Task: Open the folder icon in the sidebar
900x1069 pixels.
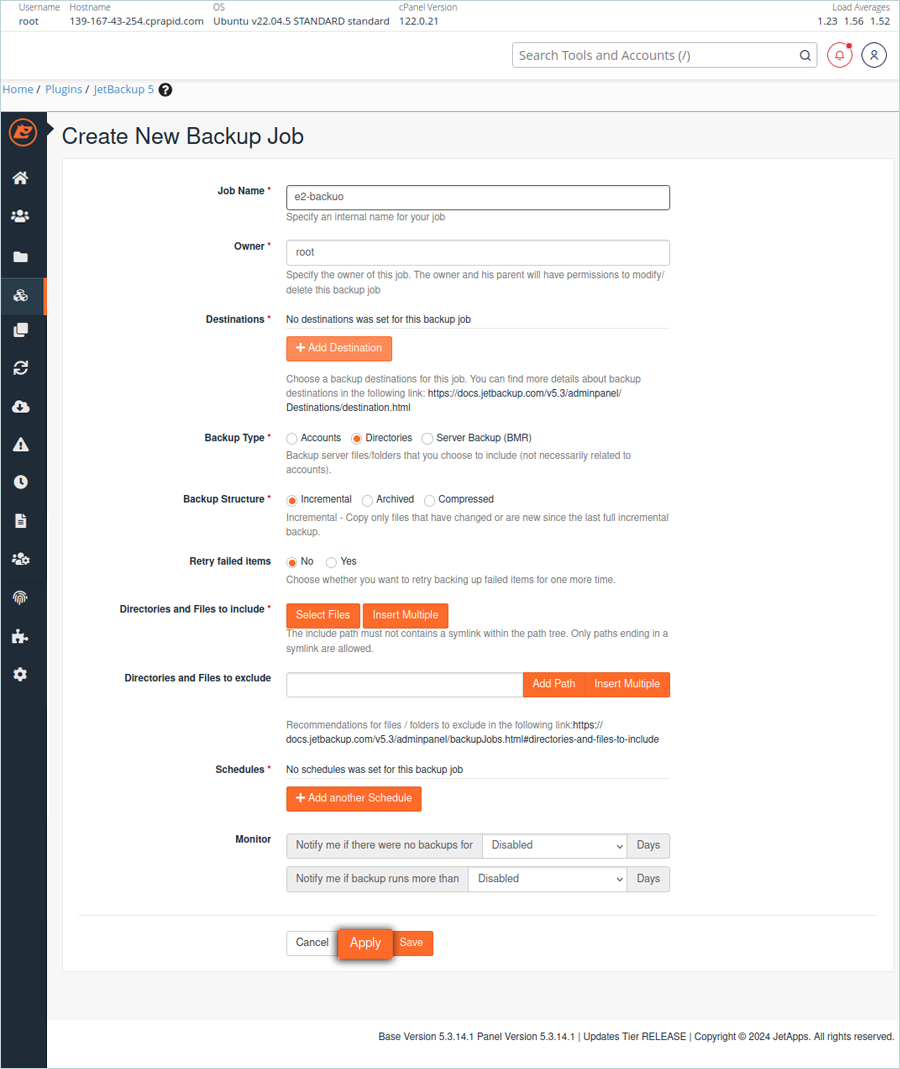Action: (x=20, y=257)
